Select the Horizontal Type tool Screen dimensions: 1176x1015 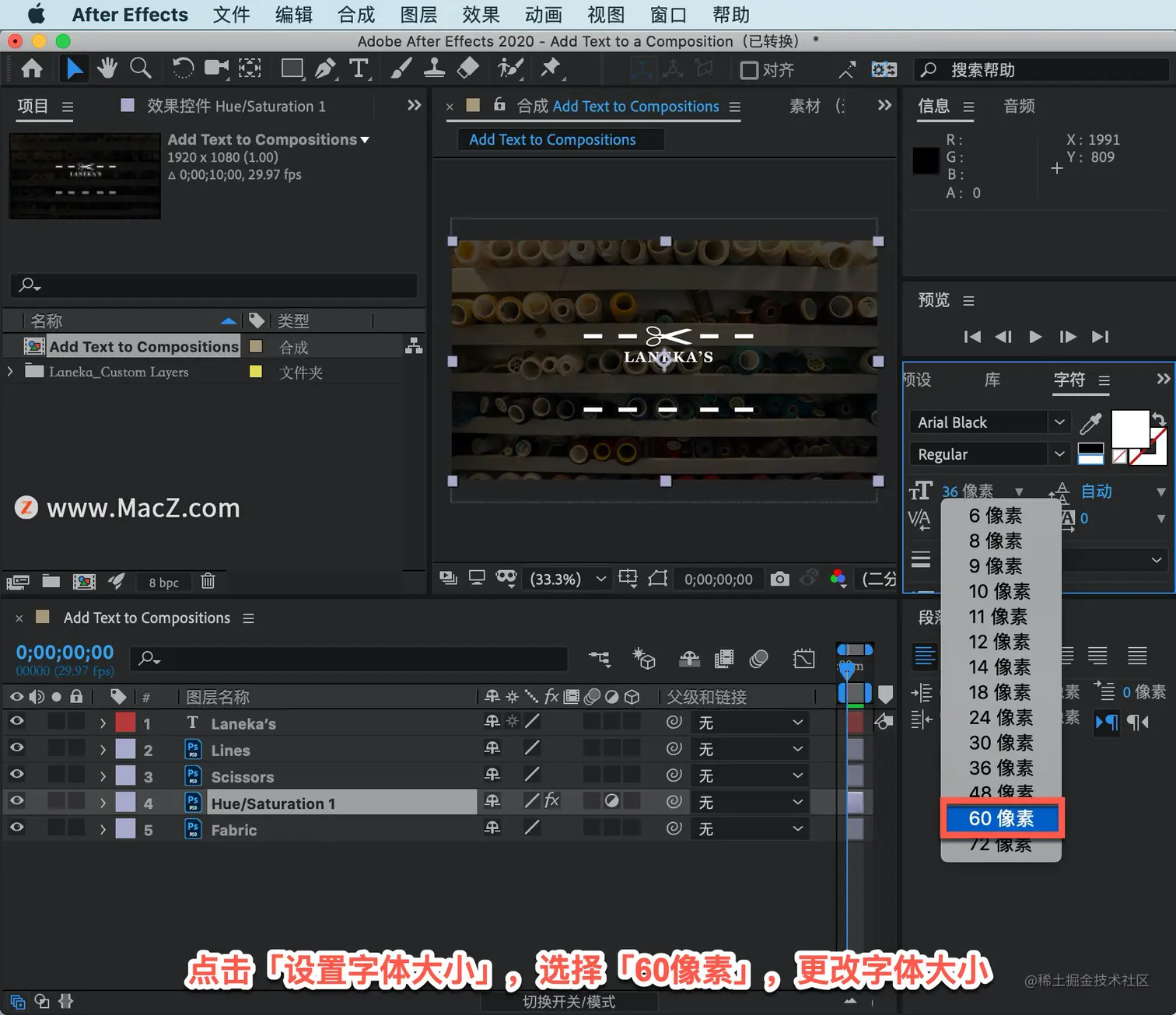coord(359,69)
